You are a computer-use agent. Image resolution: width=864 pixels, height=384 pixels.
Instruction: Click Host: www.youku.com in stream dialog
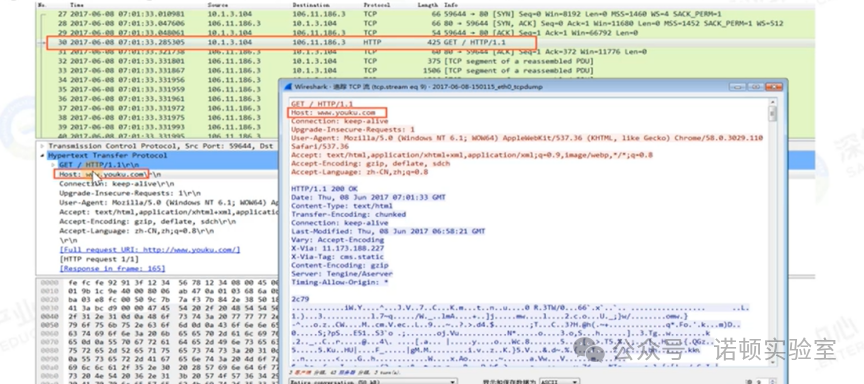click(333, 112)
